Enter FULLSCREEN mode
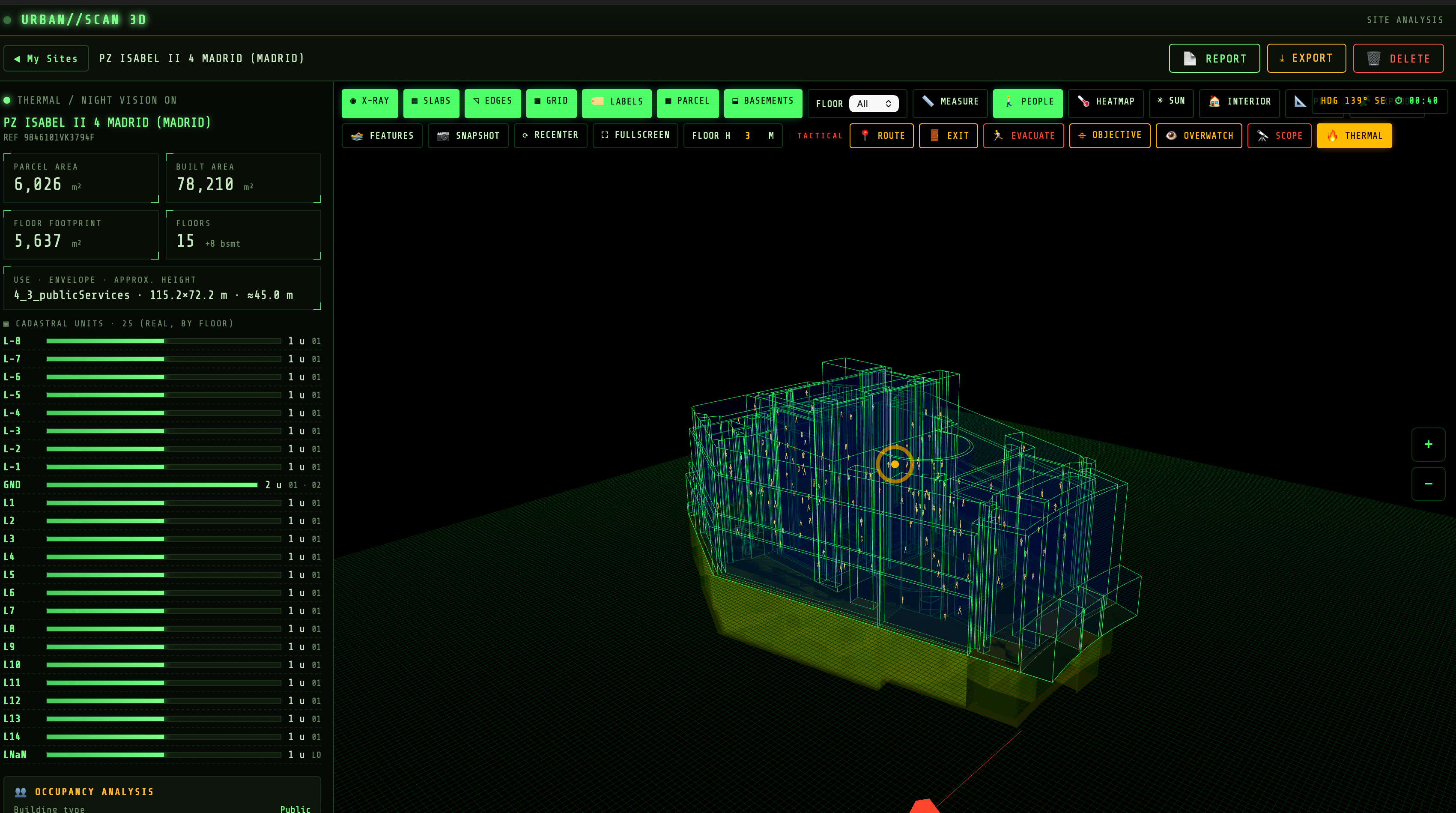This screenshot has height=813, width=1456. pos(636,136)
